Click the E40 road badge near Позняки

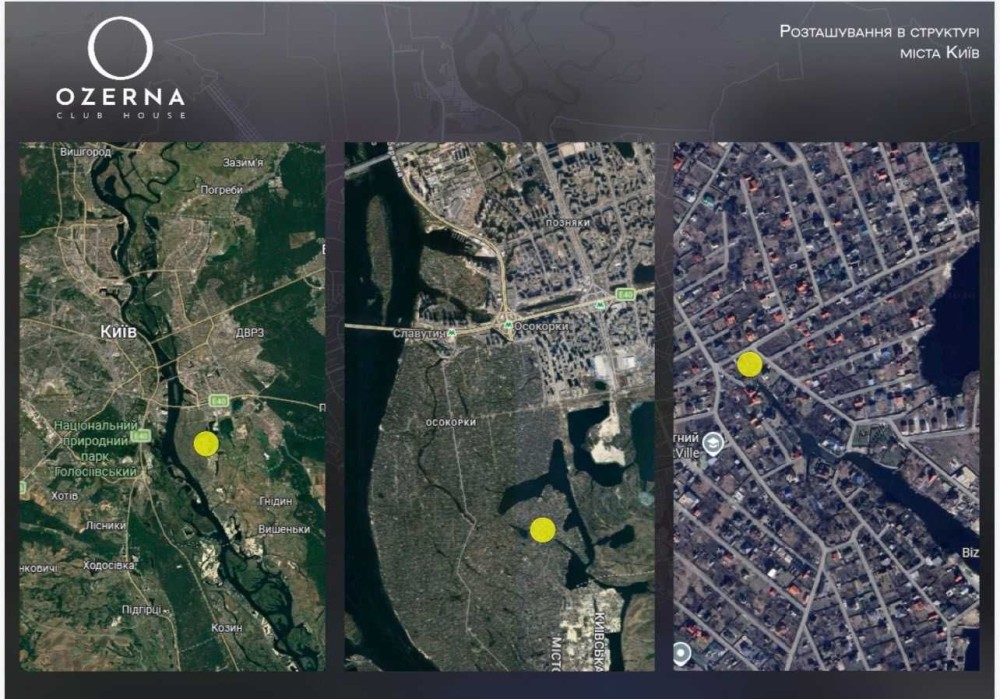click(626, 294)
